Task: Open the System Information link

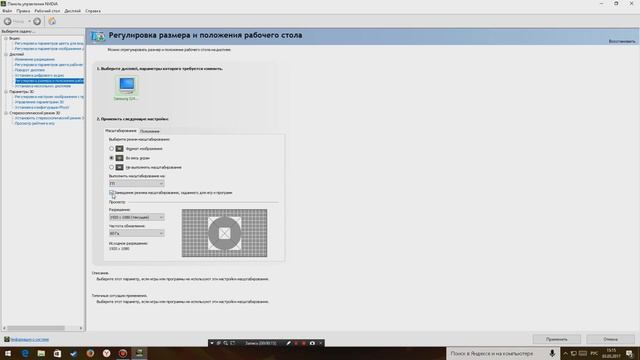Action: click(x=29, y=340)
